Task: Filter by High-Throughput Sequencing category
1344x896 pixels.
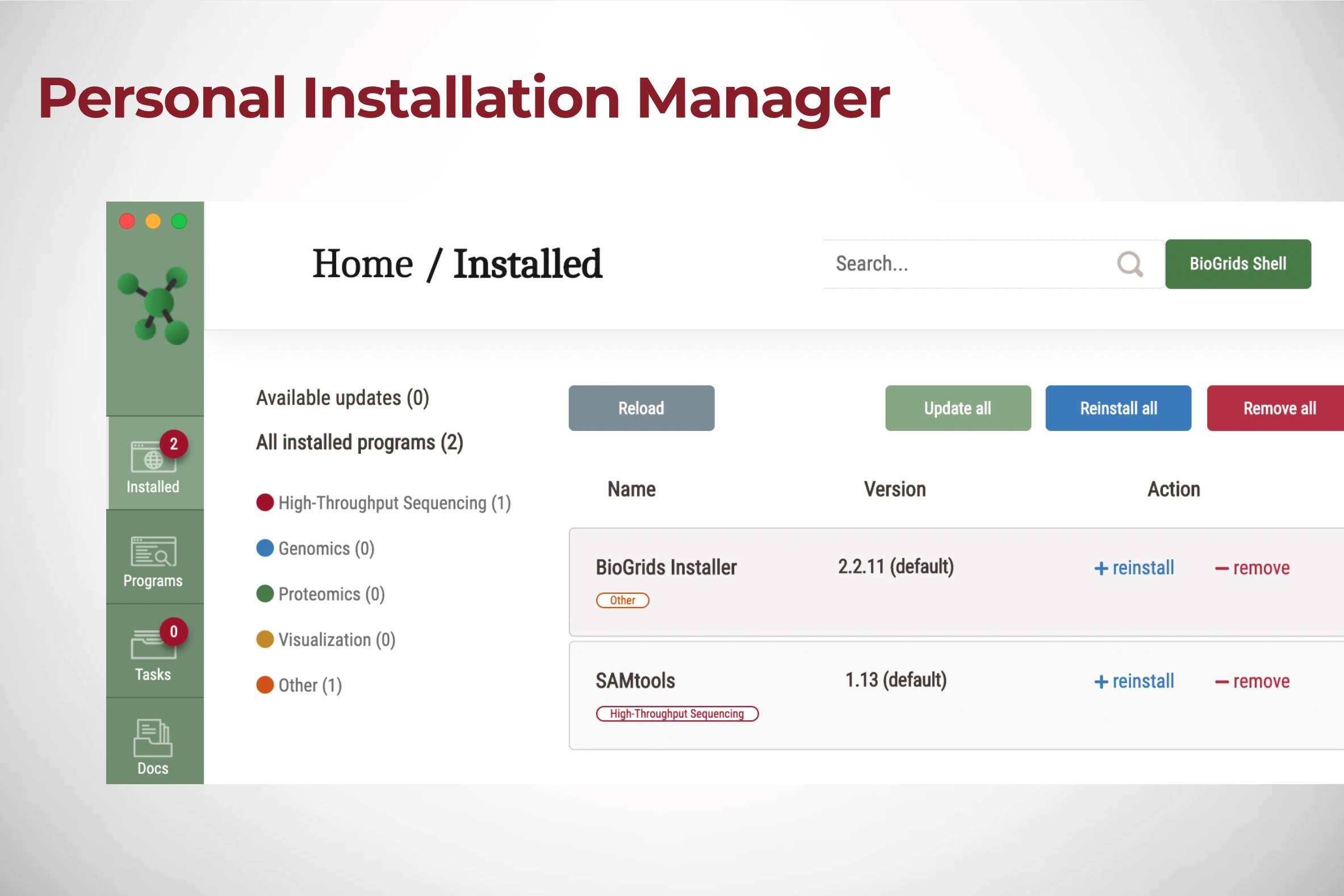Action: (x=383, y=503)
